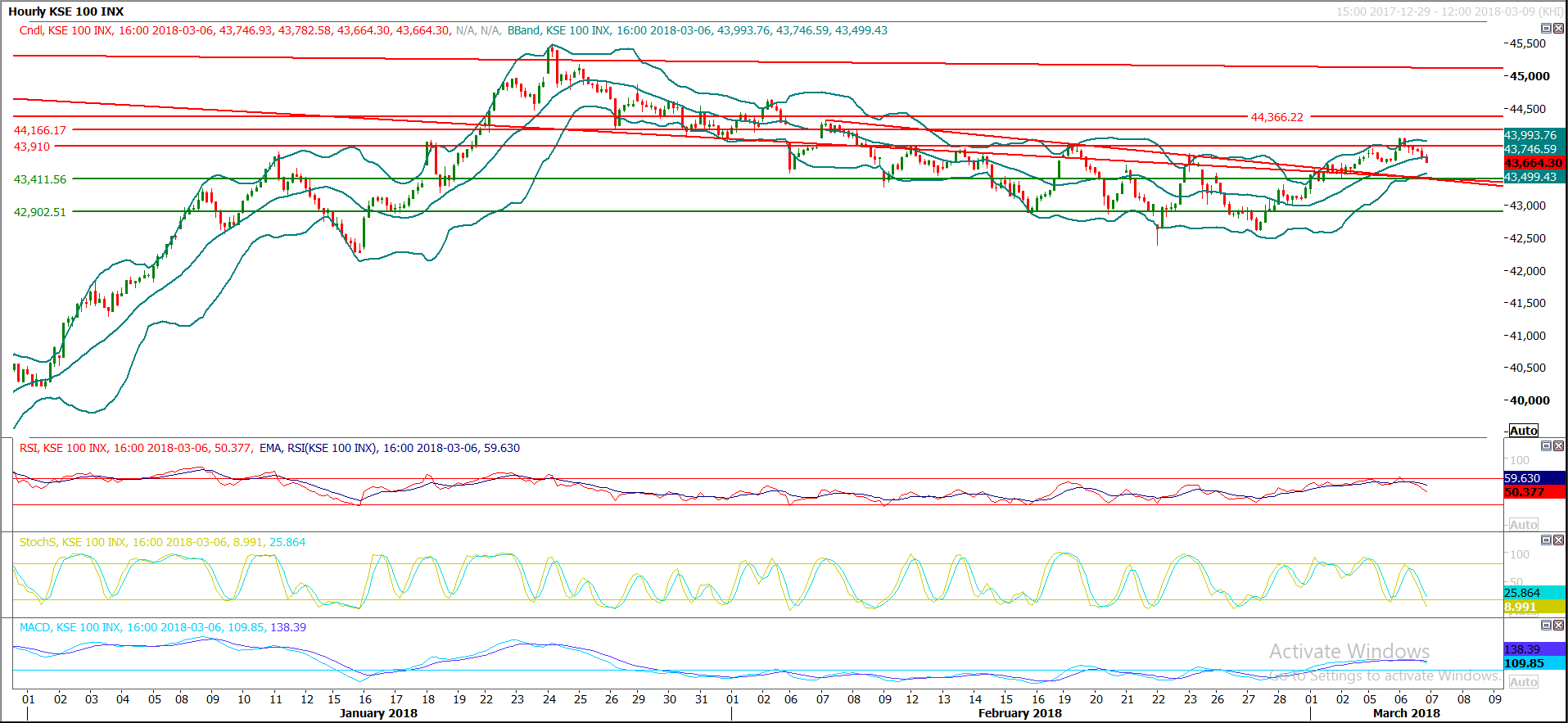The image size is (1568, 723).
Task: Maximize the main price chart pane
Action: [x=1546, y=29]
